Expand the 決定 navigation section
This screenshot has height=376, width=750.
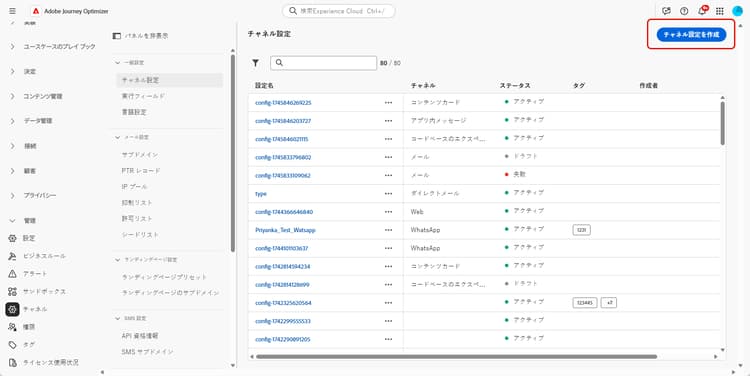point(12,71)
